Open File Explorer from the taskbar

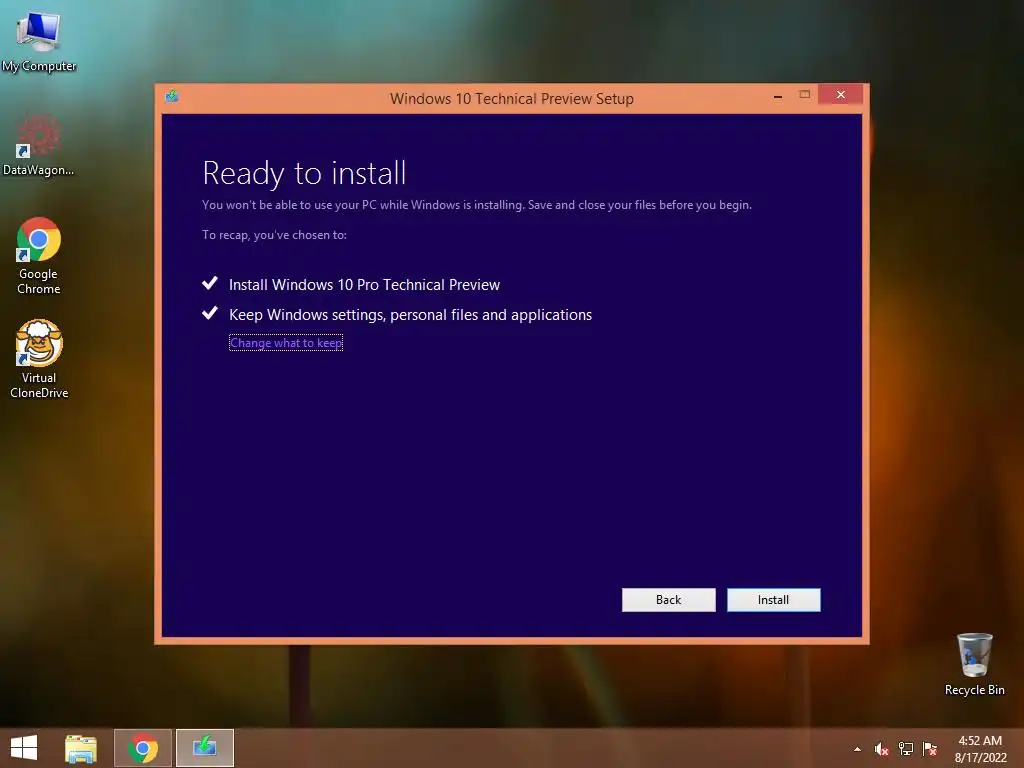[81, 748]
